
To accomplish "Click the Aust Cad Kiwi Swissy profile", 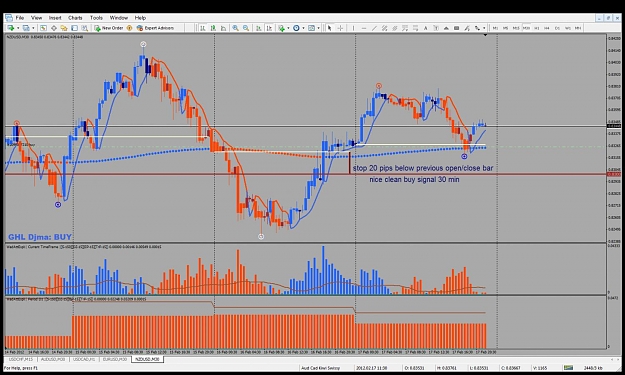I will 320,368.
